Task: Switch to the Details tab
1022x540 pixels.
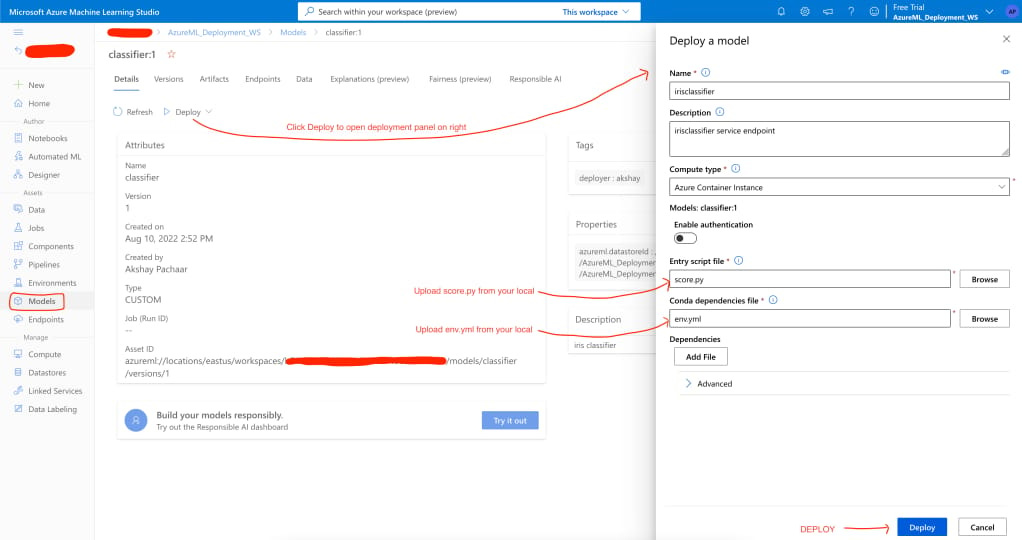Action: (126, 79)
